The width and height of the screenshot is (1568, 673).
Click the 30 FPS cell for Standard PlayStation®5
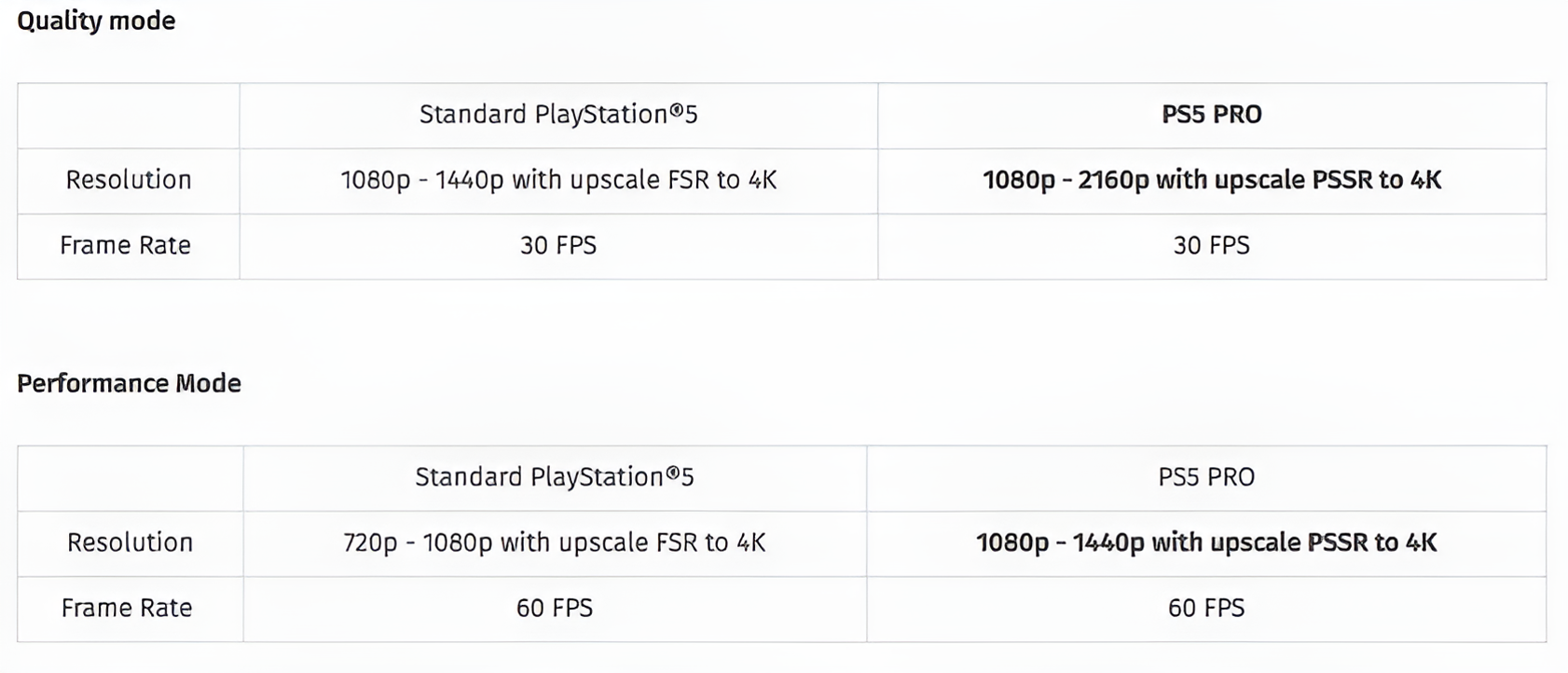(x=558, y=245)
